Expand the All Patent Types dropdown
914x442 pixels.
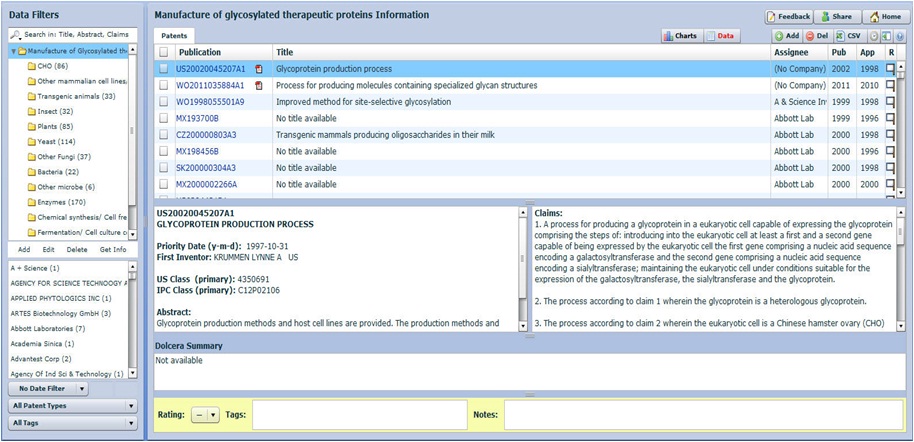pyautogui.click(x=72, y=406)
